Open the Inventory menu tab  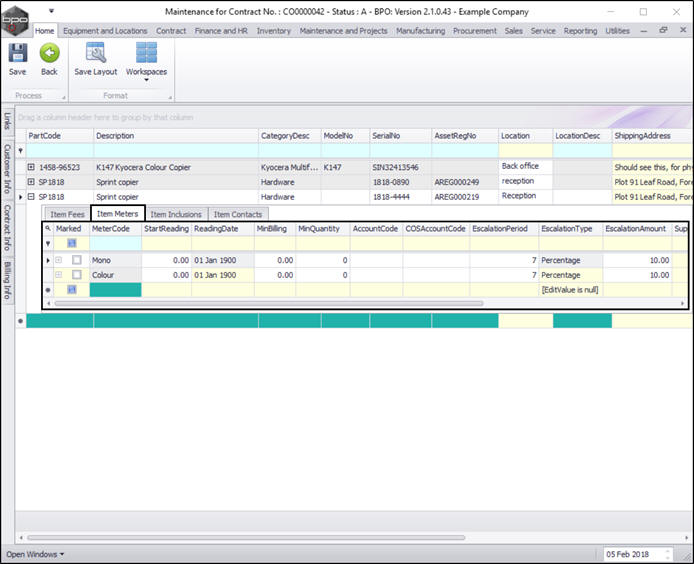pos(273,31)
